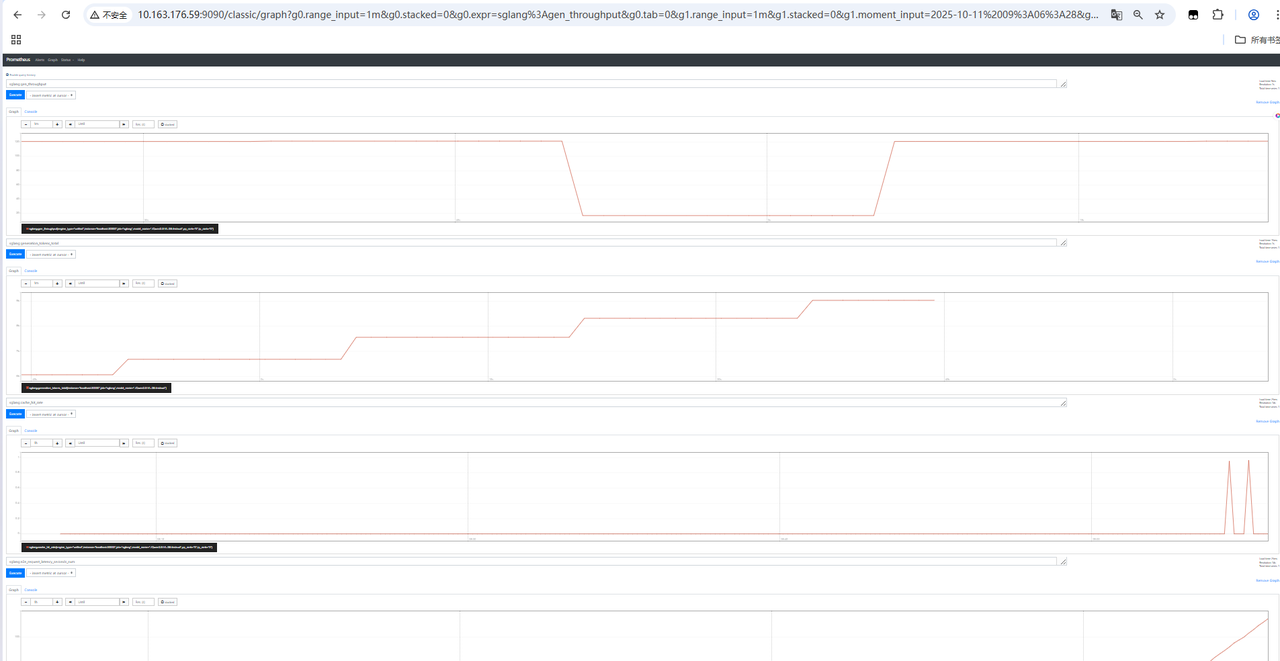Open Alerts in the Prometheus navbar
The width and height of the screenshot is (1280, 661).
[x=40, y=60]
